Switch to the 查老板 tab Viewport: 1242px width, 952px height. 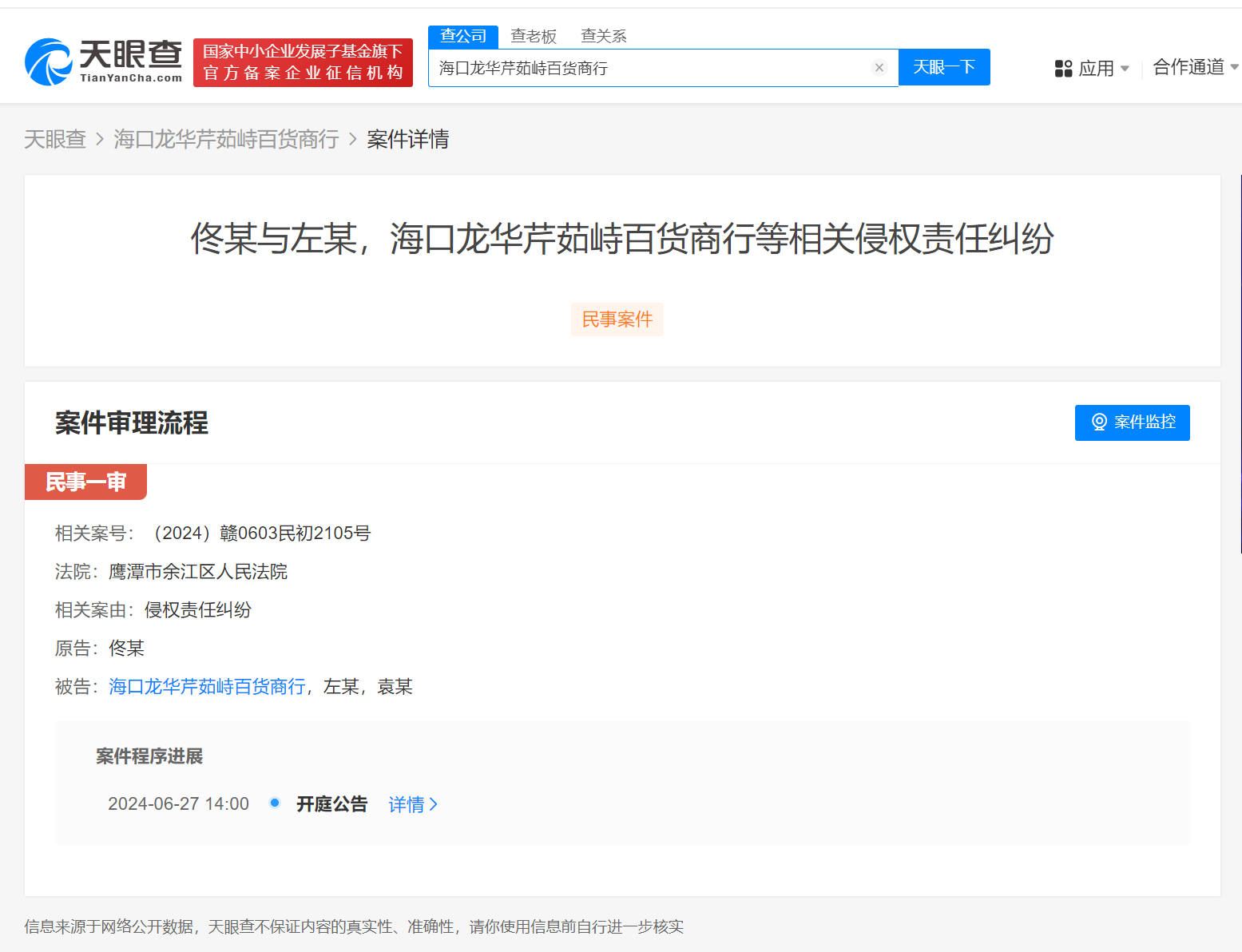tap(534, 36)
